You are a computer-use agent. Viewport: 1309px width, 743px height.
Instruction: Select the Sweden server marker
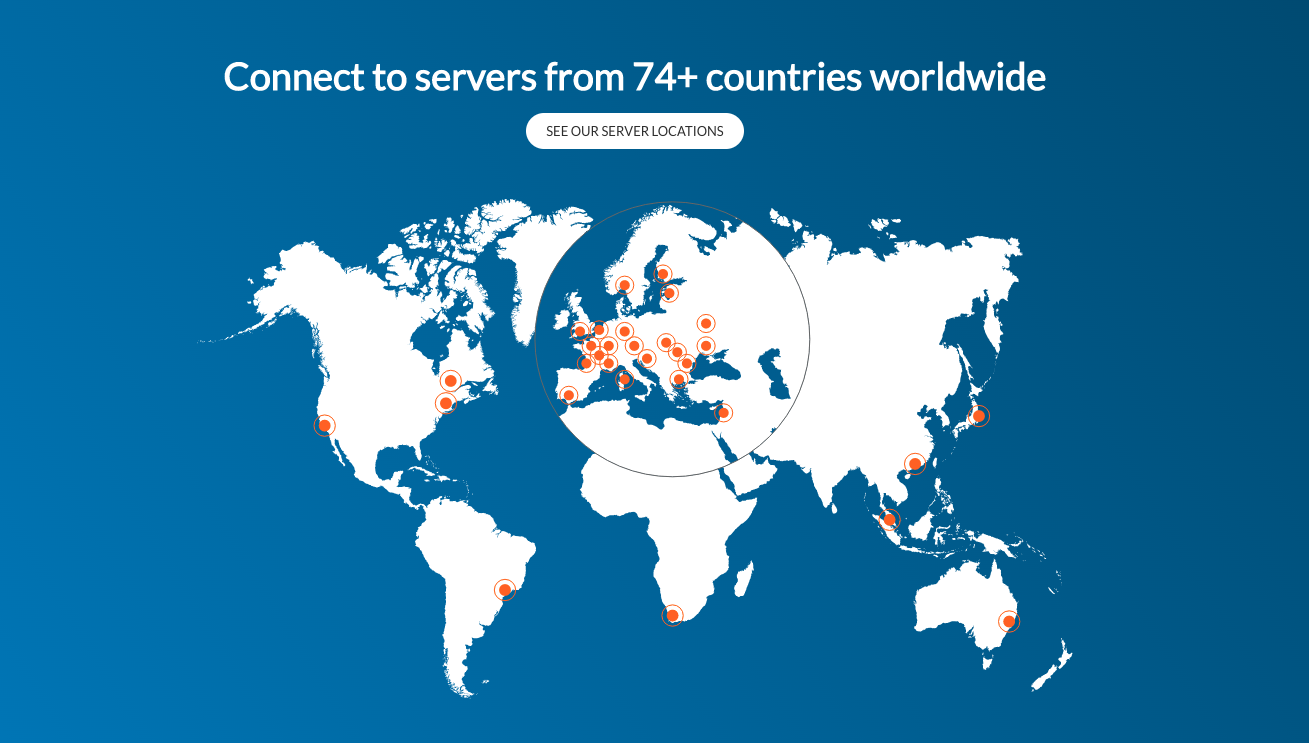point(662,273)
